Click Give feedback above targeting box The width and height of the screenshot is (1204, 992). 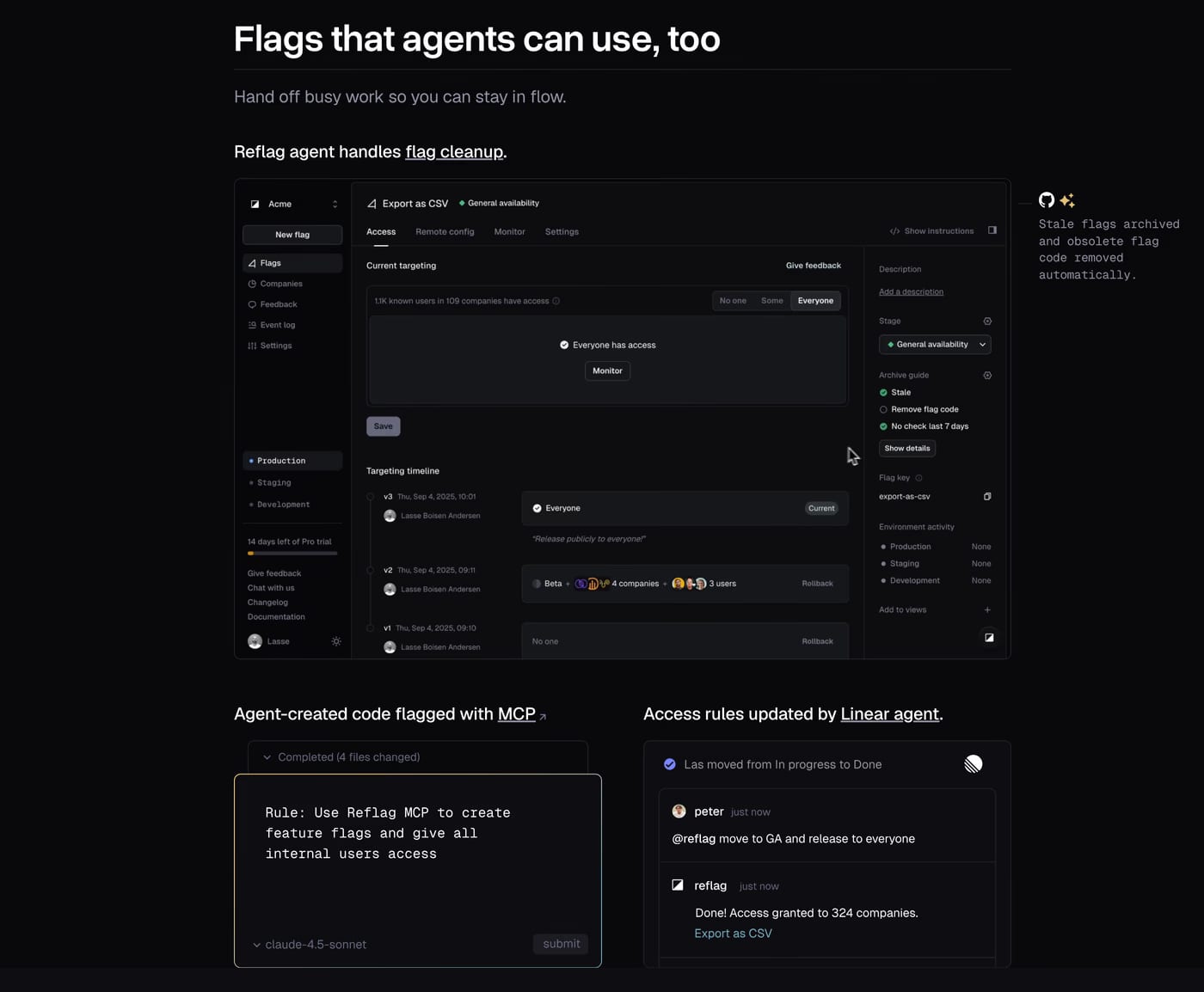tap(814, 266)
